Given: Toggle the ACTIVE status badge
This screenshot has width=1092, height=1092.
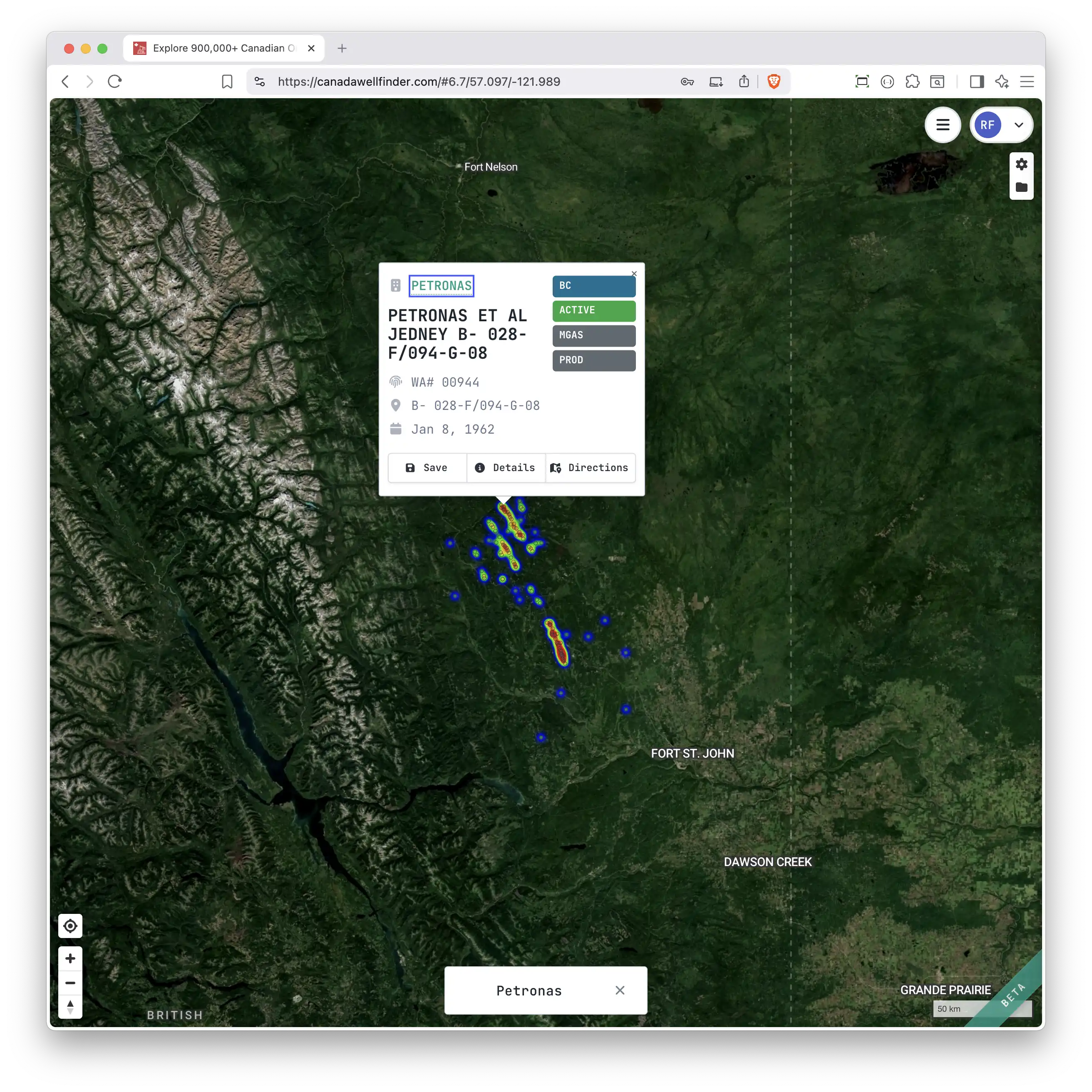Looking at the screenshot, I should tap(593, 310).
